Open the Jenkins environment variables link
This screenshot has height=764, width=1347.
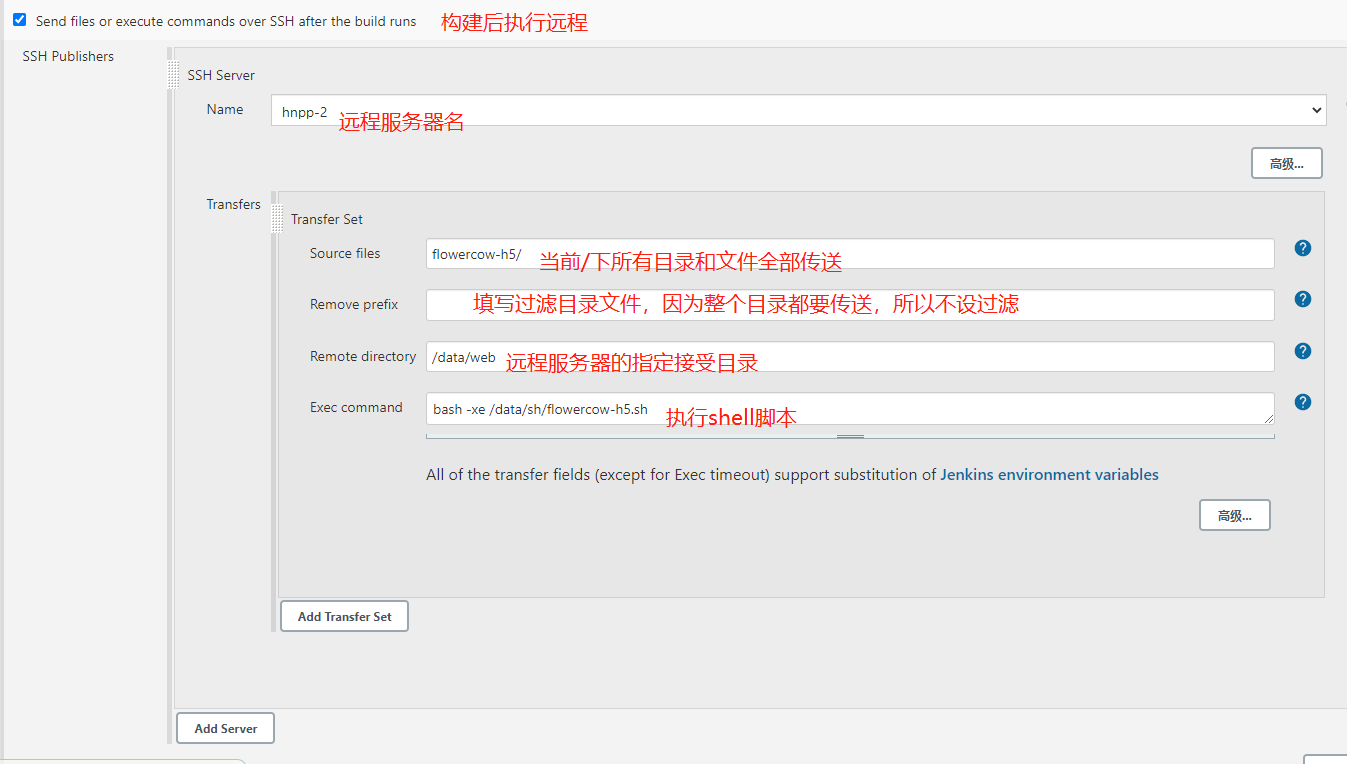tap(1049, 474)
